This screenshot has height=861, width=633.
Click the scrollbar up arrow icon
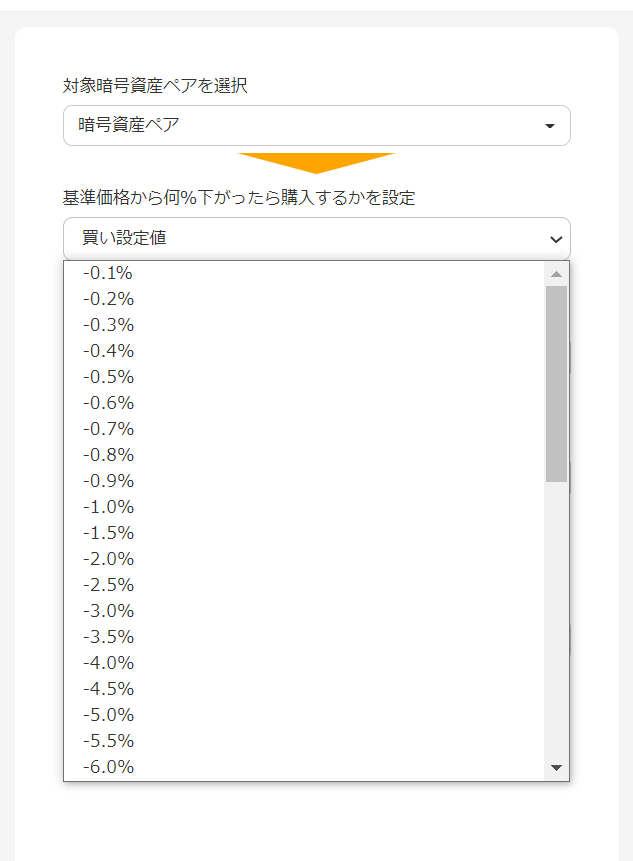557,271
